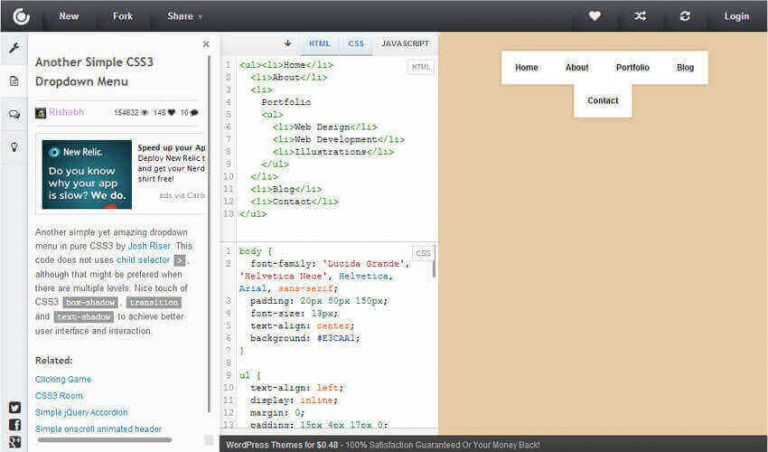Share via the Twitter icon
Viewport: 768px width, 452px height.
(x=14, y=407)
